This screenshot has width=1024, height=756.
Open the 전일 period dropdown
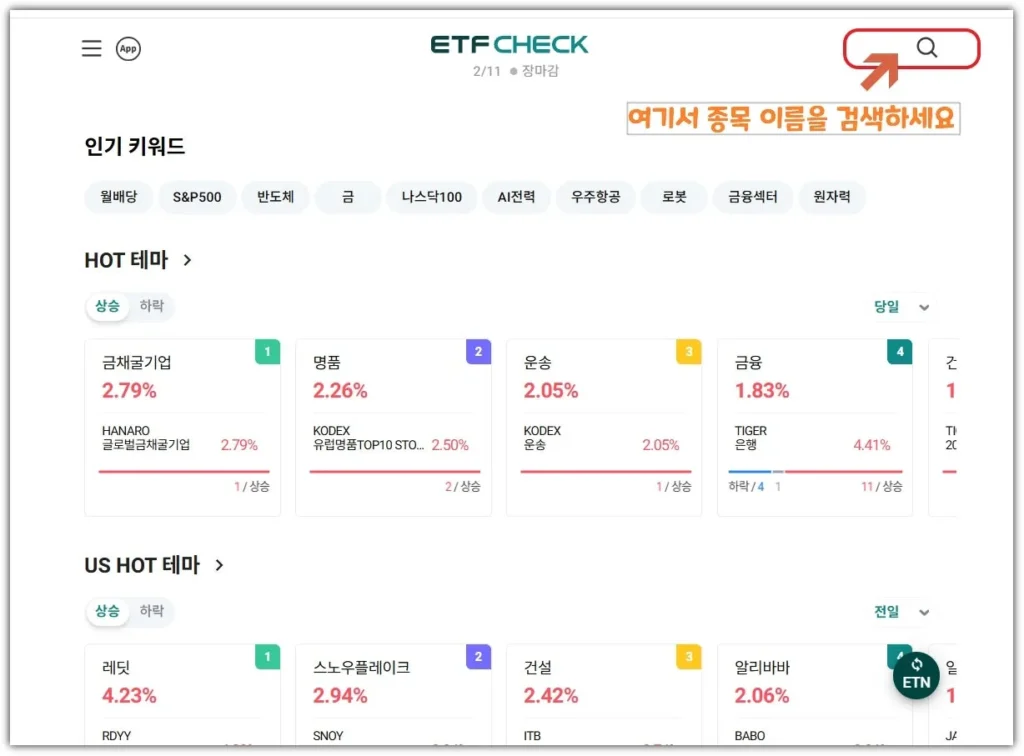click(902, 612)
